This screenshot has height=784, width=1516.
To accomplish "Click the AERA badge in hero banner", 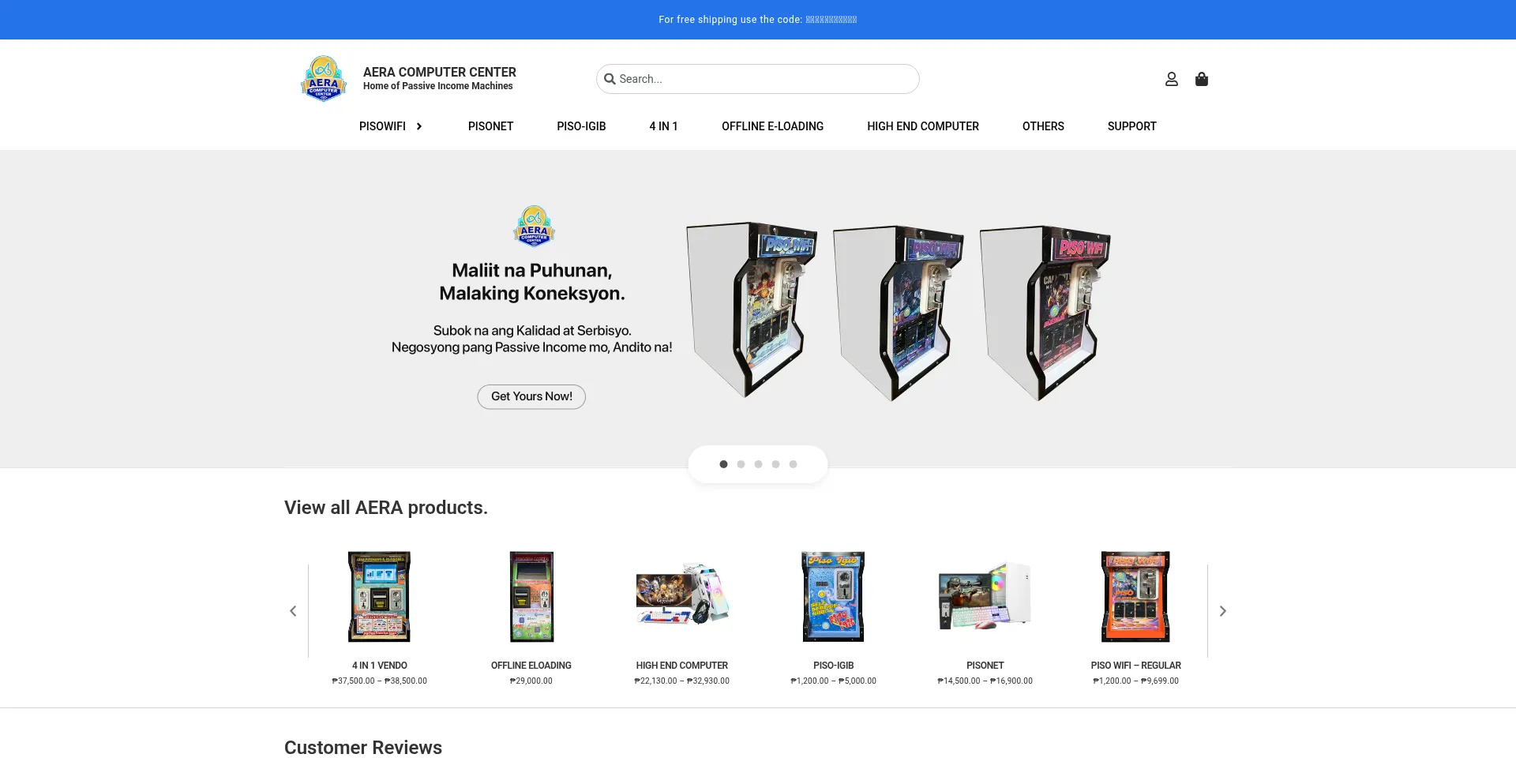I will [534, 227].
